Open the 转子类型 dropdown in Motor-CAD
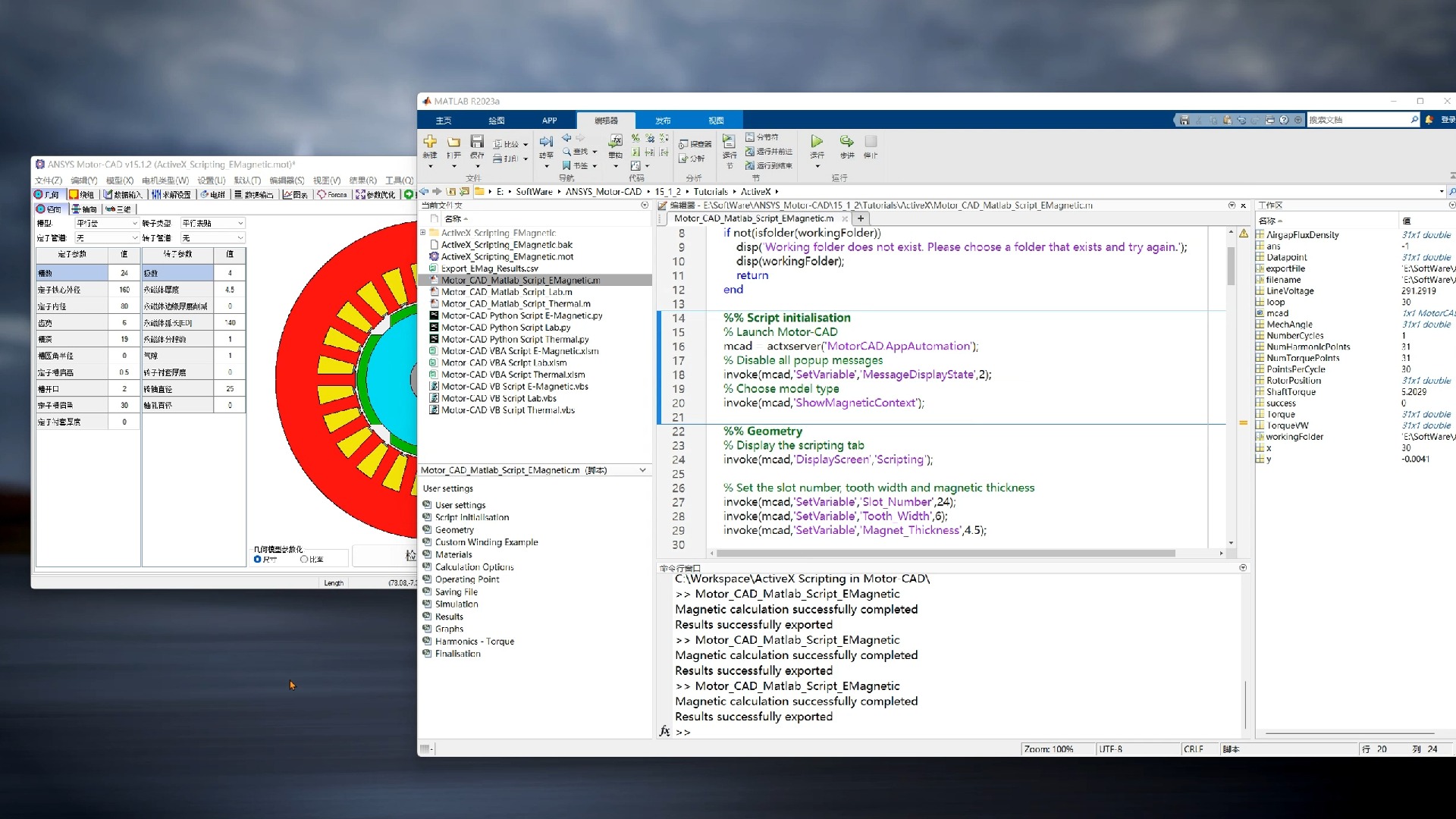This screenshot has height=819, width=1456. [x=212, y=223]
